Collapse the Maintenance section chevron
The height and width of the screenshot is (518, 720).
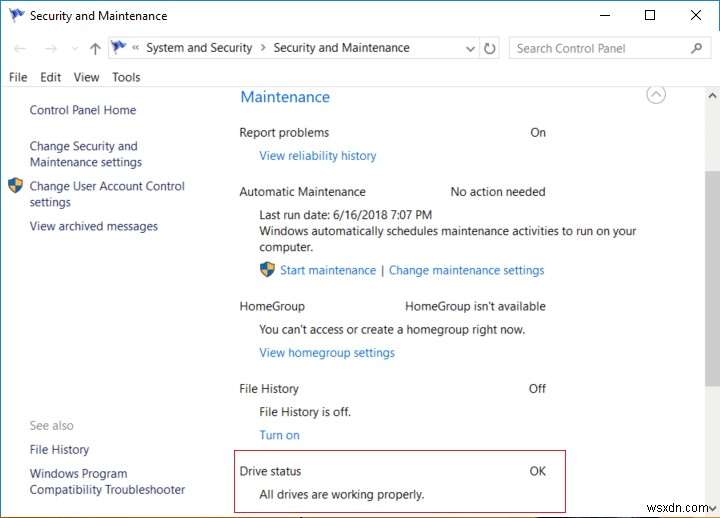point(656,95)
